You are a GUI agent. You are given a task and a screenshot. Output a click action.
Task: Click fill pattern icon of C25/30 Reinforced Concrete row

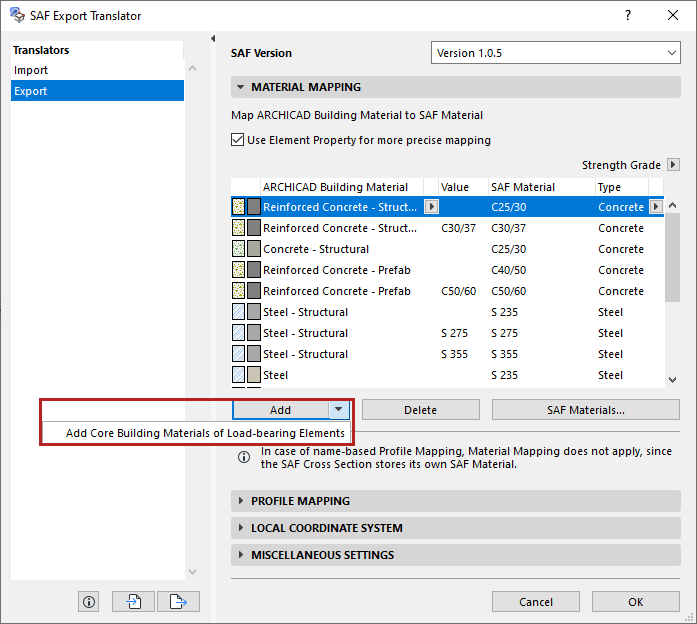point(239,207)
